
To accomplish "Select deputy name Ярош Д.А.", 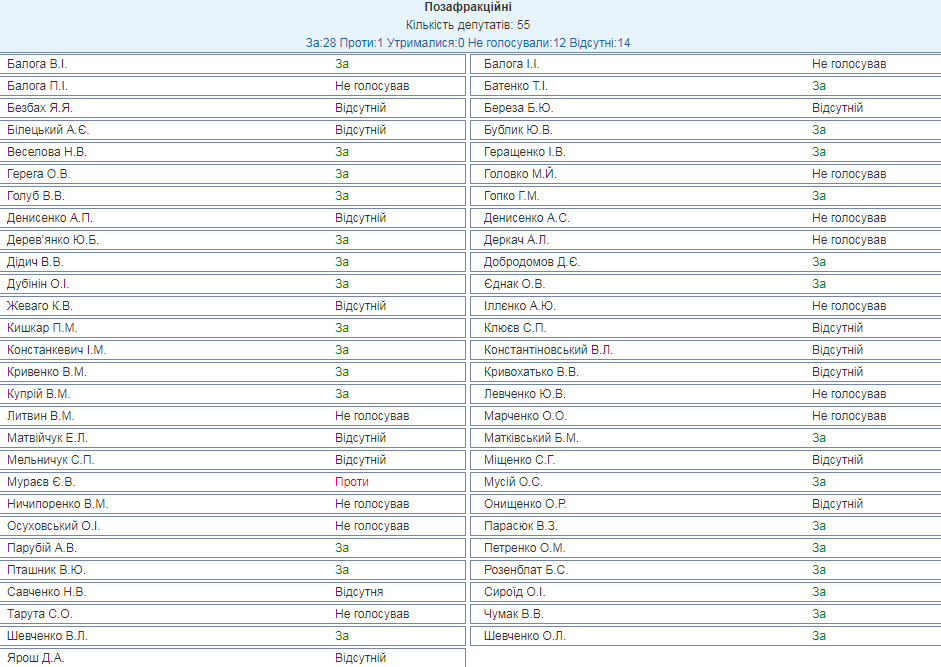I will (35, 658).
